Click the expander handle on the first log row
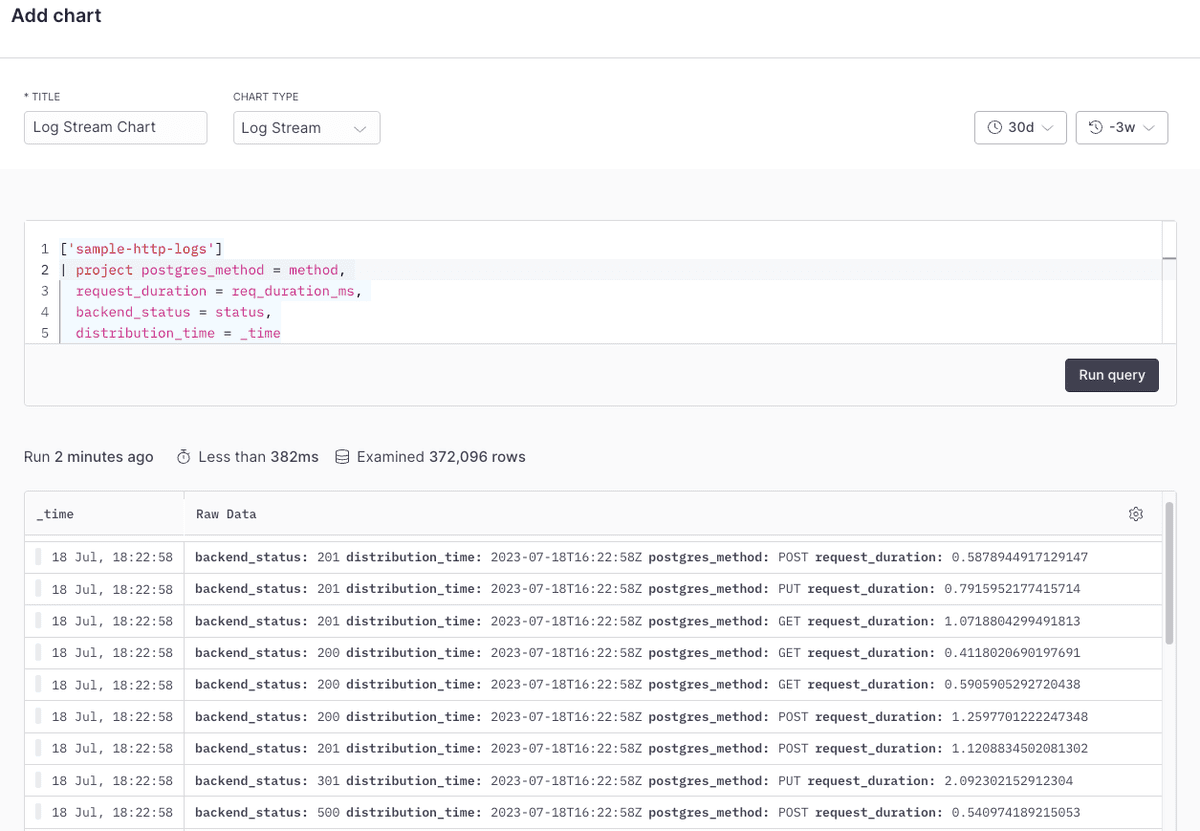 (37, 557)
